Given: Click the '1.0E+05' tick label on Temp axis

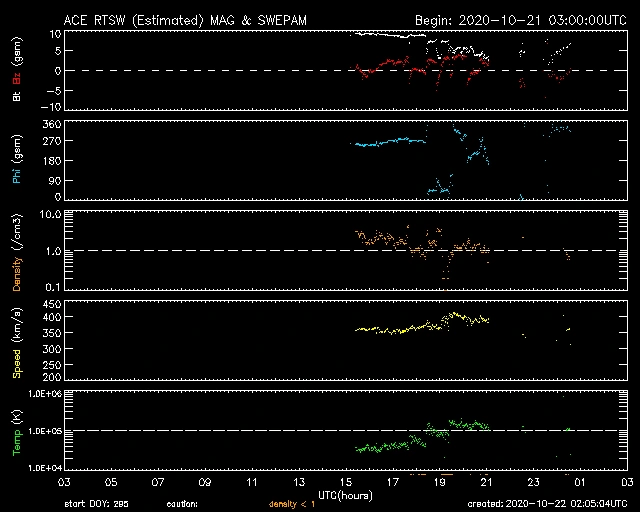Looking at the screenshot, I should pyautogui.click(x=45, y=431).
